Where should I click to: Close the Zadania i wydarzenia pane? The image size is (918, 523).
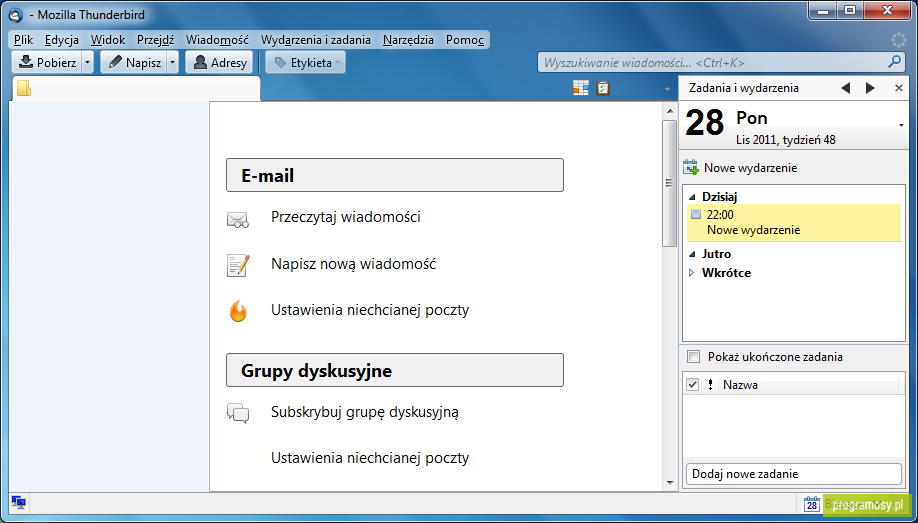[899, 88]
